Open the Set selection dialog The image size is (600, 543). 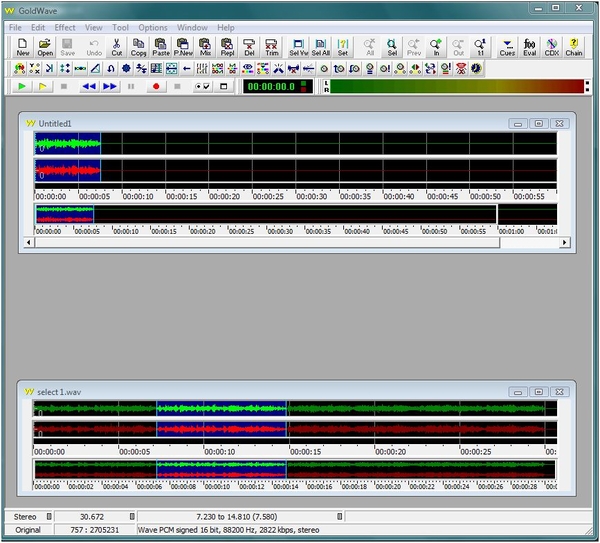tap(343, 47)
